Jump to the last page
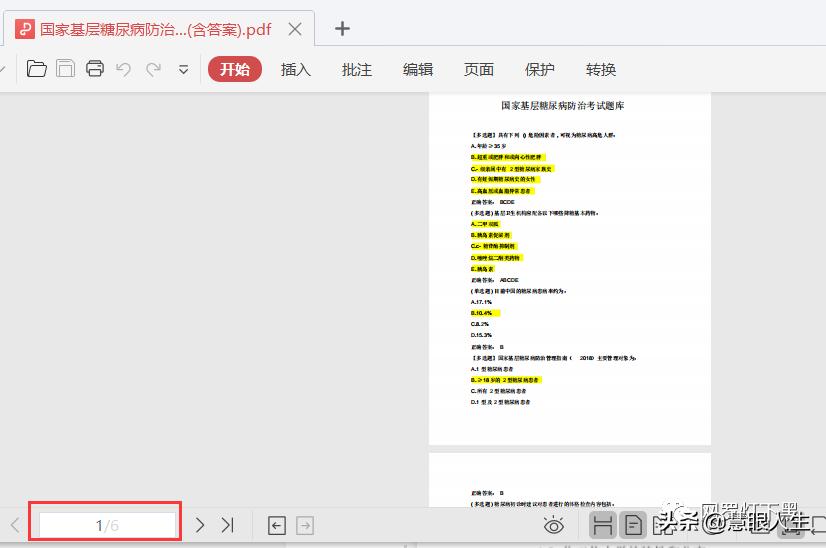This screenshot has width=826, height=548. coord(228,525)
